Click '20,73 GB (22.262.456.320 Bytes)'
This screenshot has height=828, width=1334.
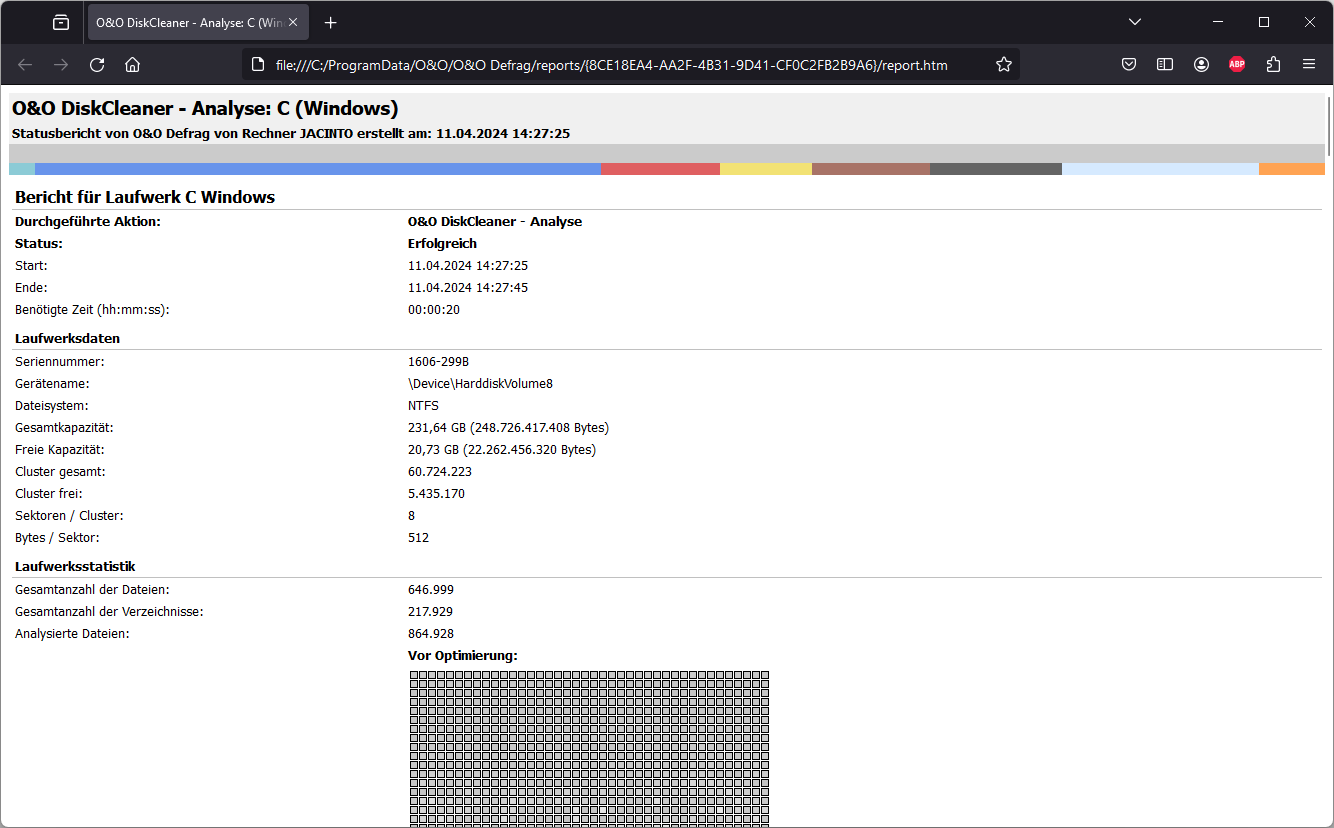click(502, 449)
